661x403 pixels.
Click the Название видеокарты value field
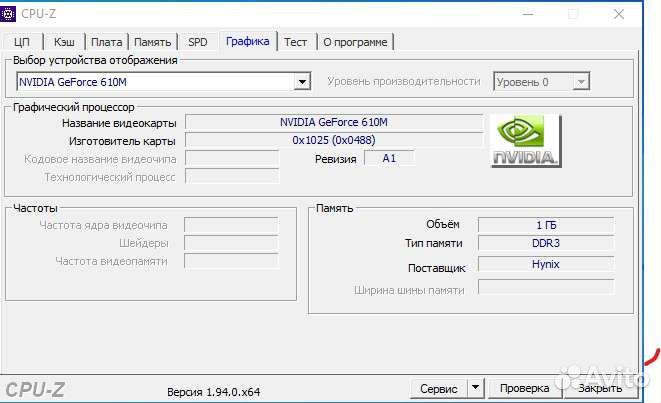tap(334, 122)
